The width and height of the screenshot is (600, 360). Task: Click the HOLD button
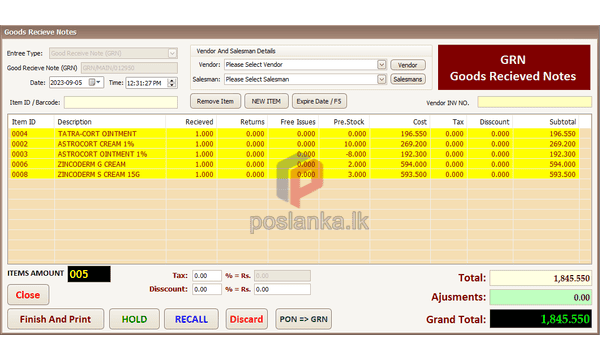134,319
